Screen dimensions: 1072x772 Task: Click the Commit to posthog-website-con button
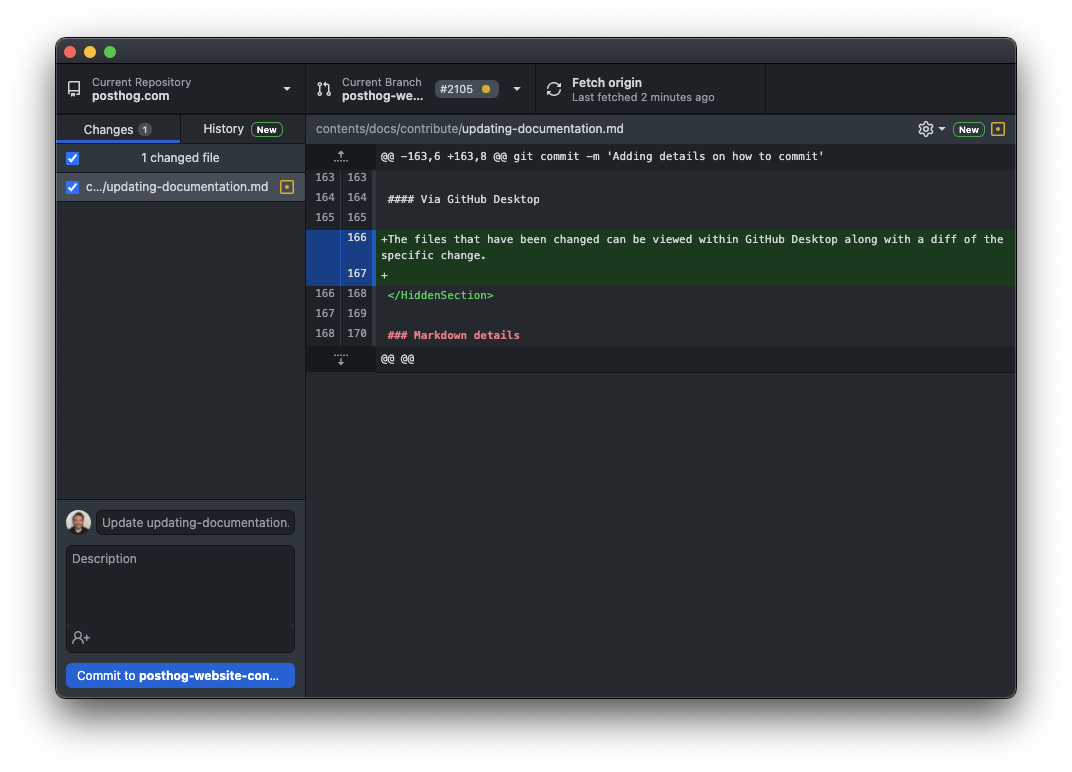tap(180, 675)
